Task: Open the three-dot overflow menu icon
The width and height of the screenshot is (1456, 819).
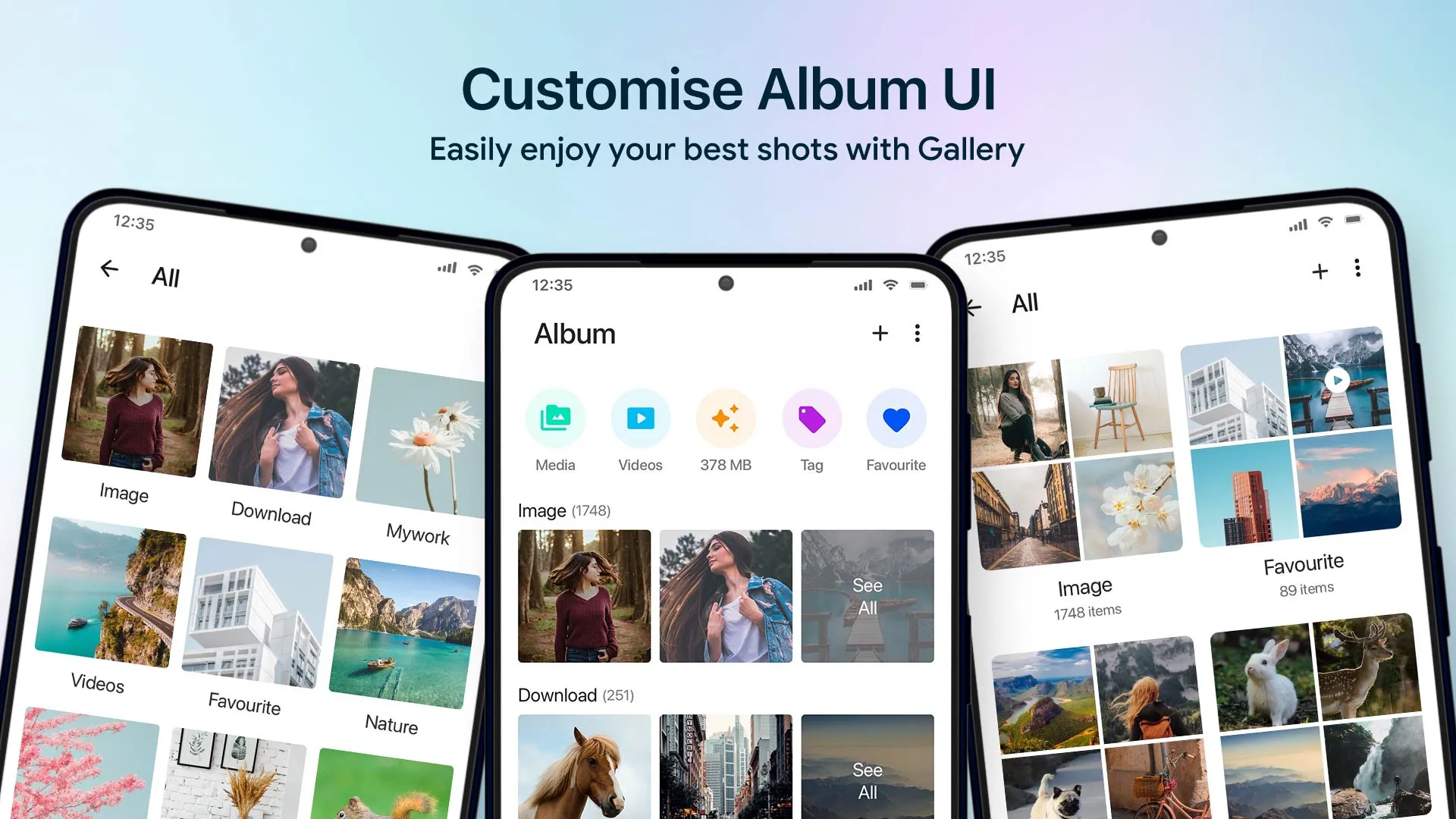Action: click(917, 333)
